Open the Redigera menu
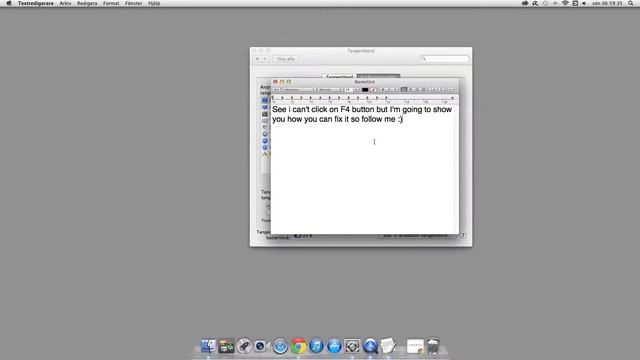Screen dimensions: 640x360 click(87, 3)
